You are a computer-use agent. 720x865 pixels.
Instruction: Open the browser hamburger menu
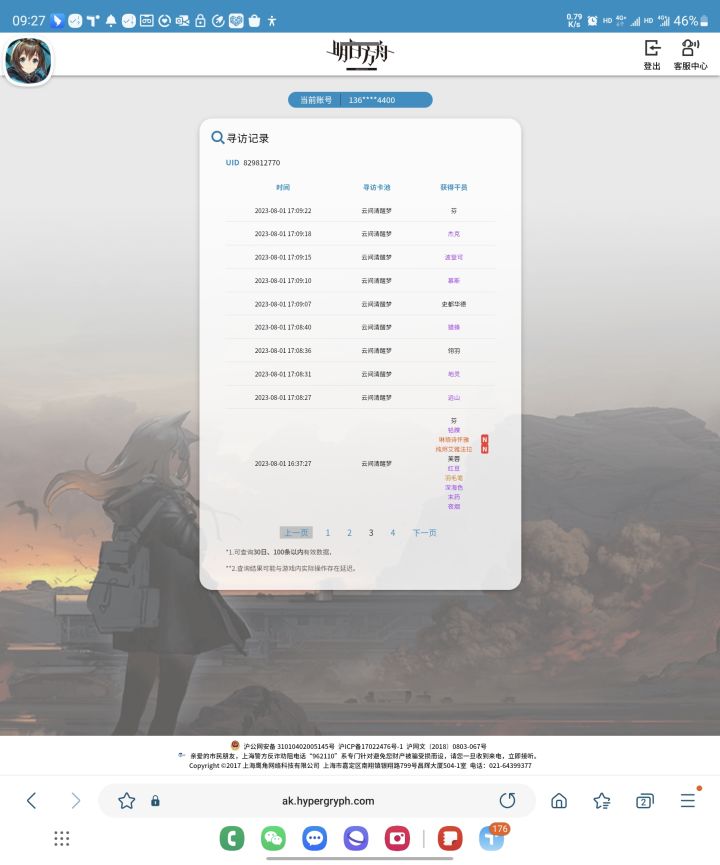[x=688, y=800]
